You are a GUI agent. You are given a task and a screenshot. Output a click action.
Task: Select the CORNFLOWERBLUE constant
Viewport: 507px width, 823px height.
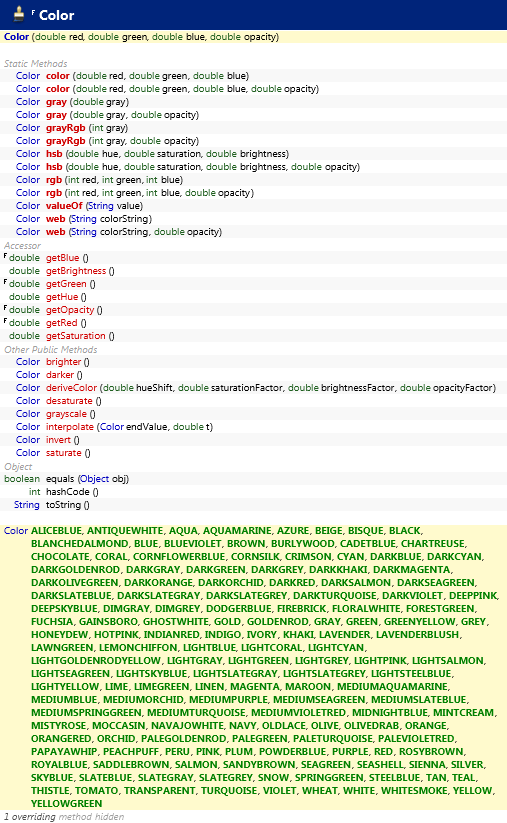pyautogui.click(x=179, y=557)
